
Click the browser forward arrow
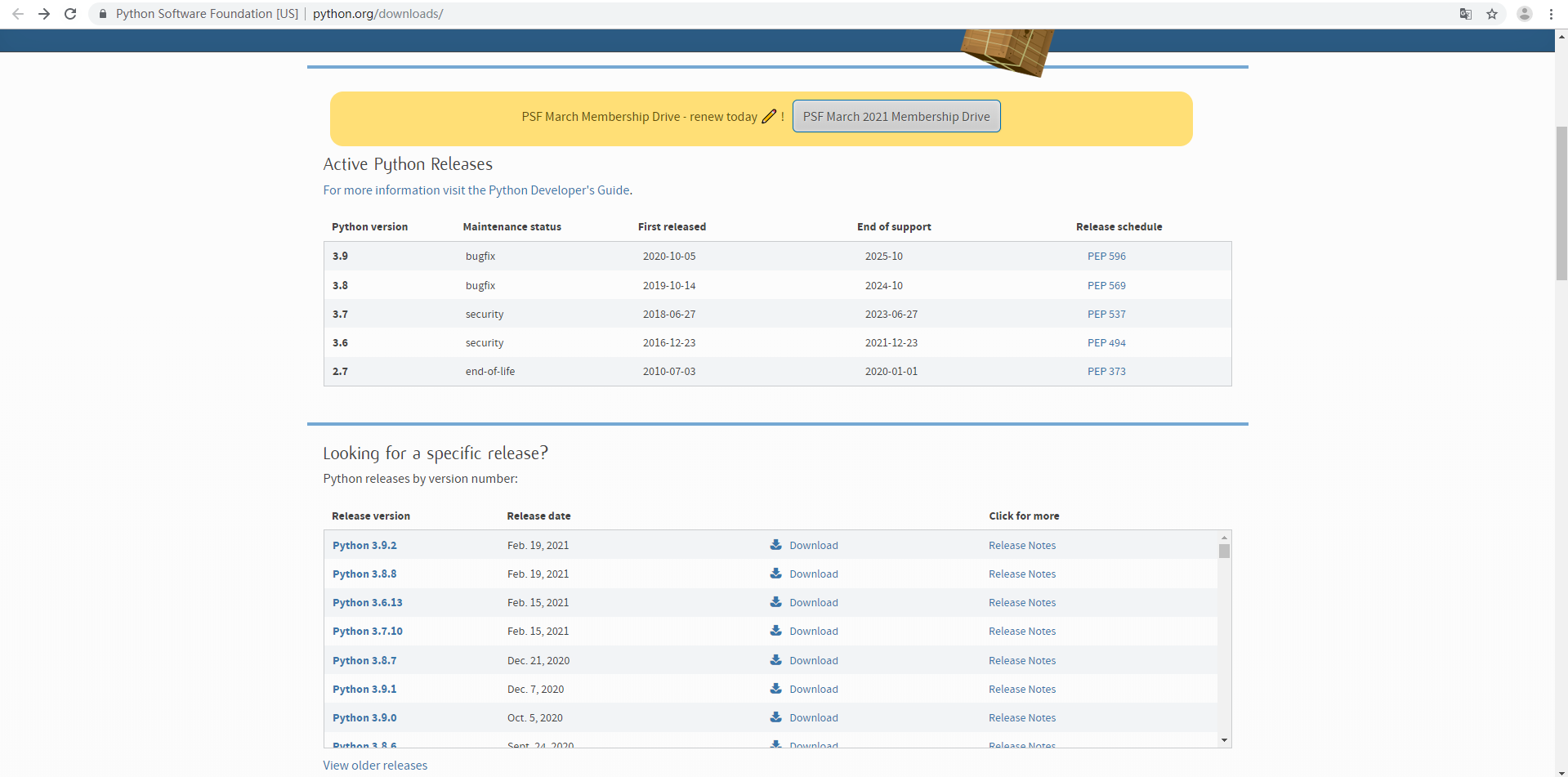coord(44,14)
